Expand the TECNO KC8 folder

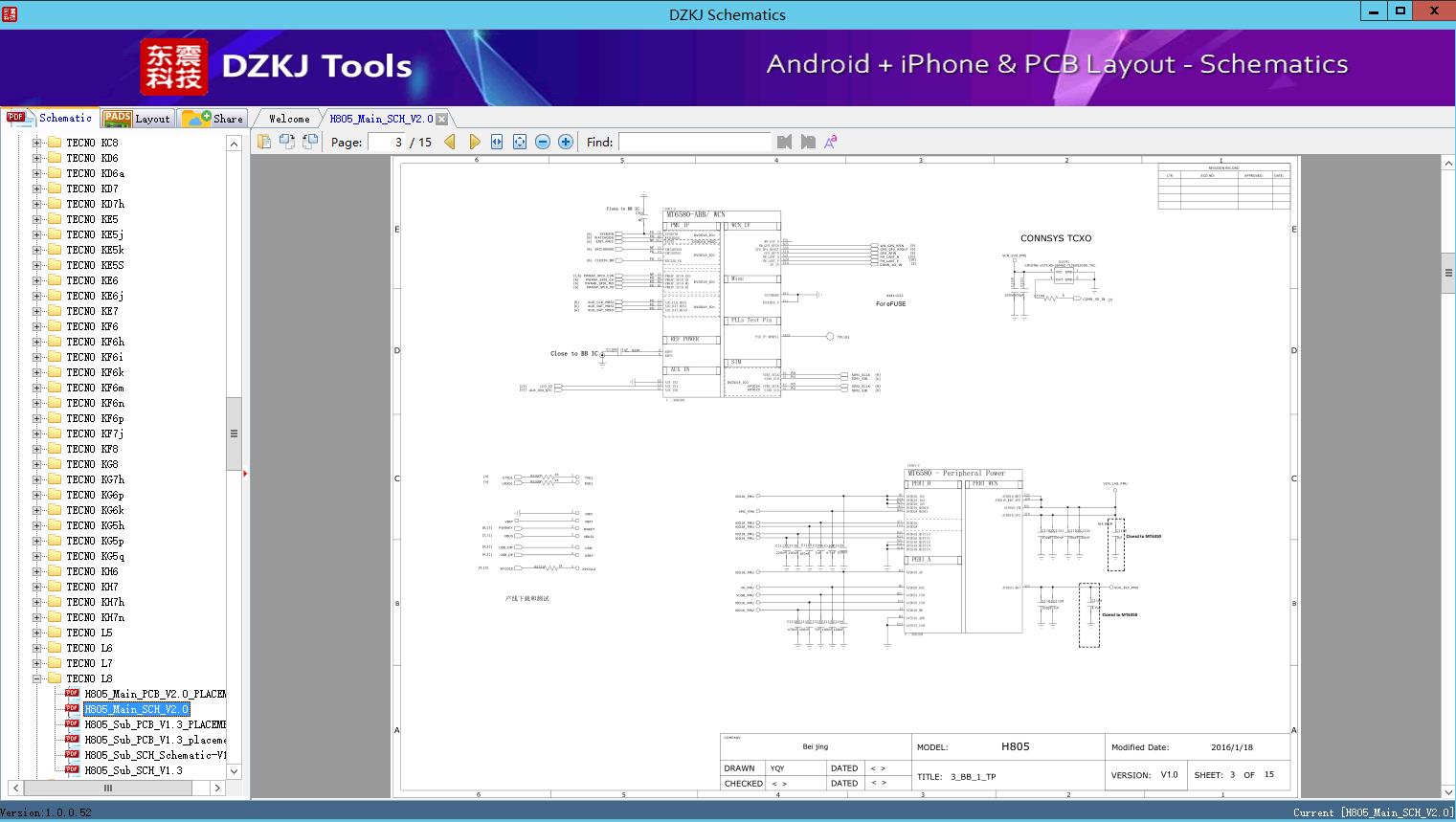pyautogui.click(x=37, y=143)
